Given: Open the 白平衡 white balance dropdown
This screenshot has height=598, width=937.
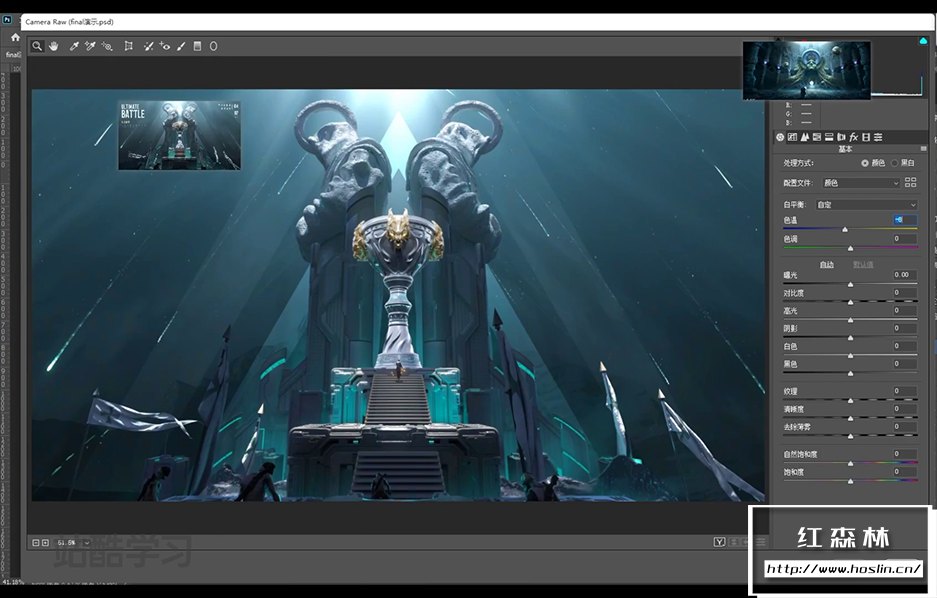Looking at the screenshot, I should click(866, 204).
